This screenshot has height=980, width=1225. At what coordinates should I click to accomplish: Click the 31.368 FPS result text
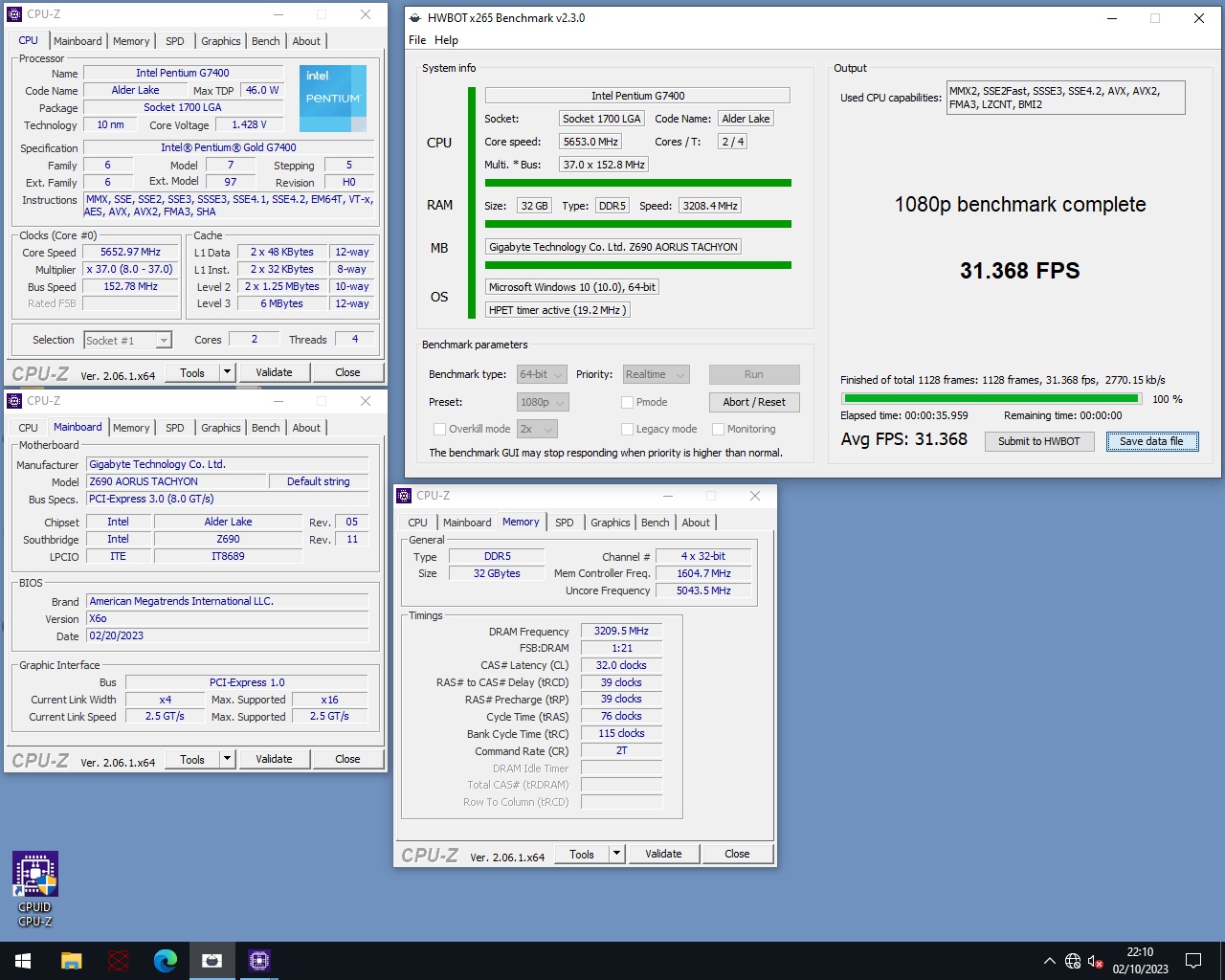tap(1019, 271)
